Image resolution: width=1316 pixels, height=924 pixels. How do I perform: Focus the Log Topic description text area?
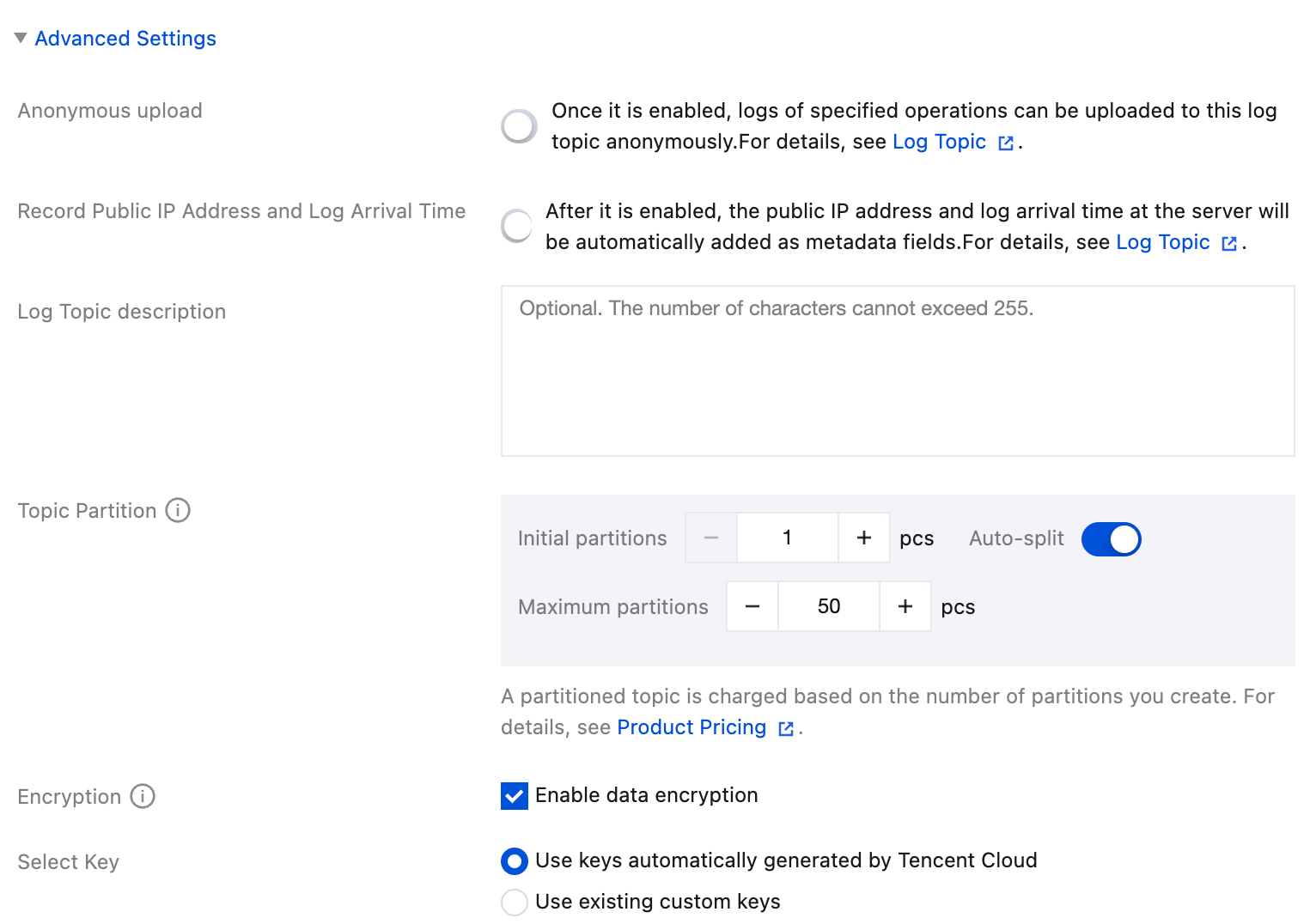pyautogui.click(x=898, y=371)
